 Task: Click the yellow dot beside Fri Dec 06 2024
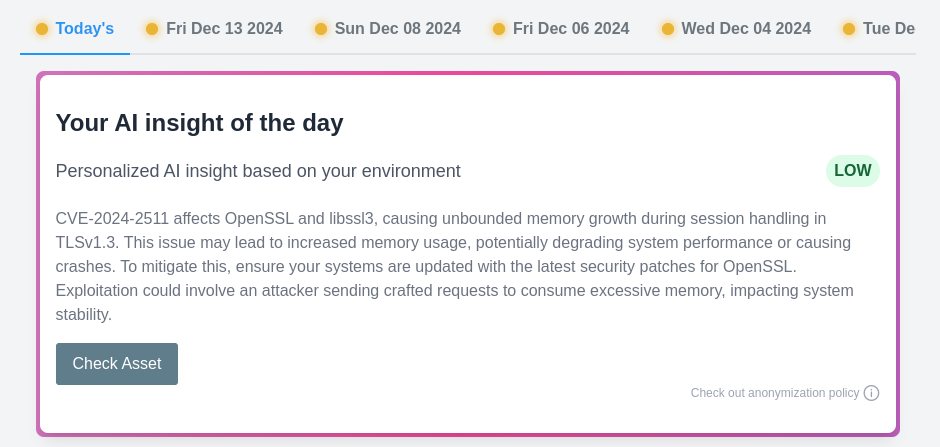coord(499,29)
